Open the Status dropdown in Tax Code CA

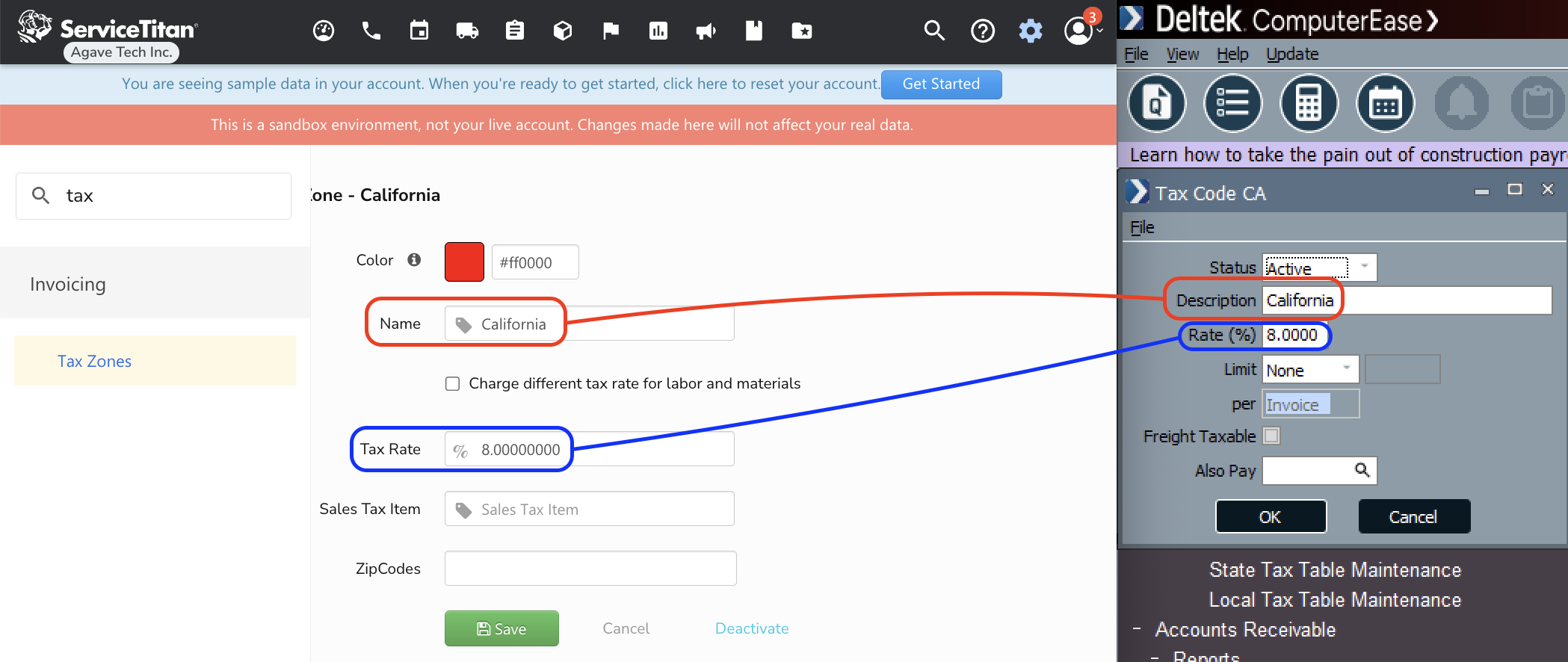[1319, 267]
